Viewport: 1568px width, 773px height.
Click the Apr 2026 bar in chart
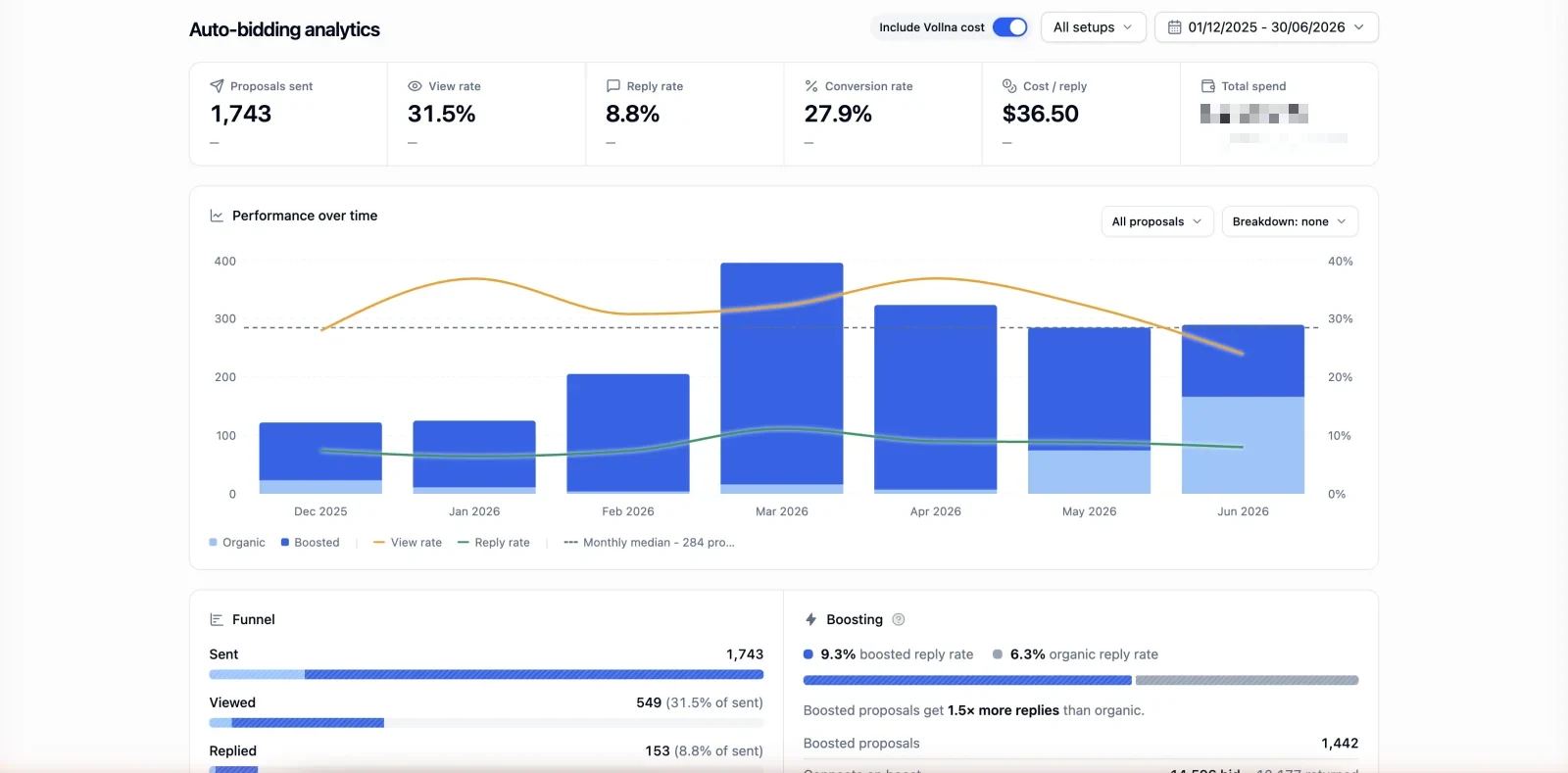point(936,399)
